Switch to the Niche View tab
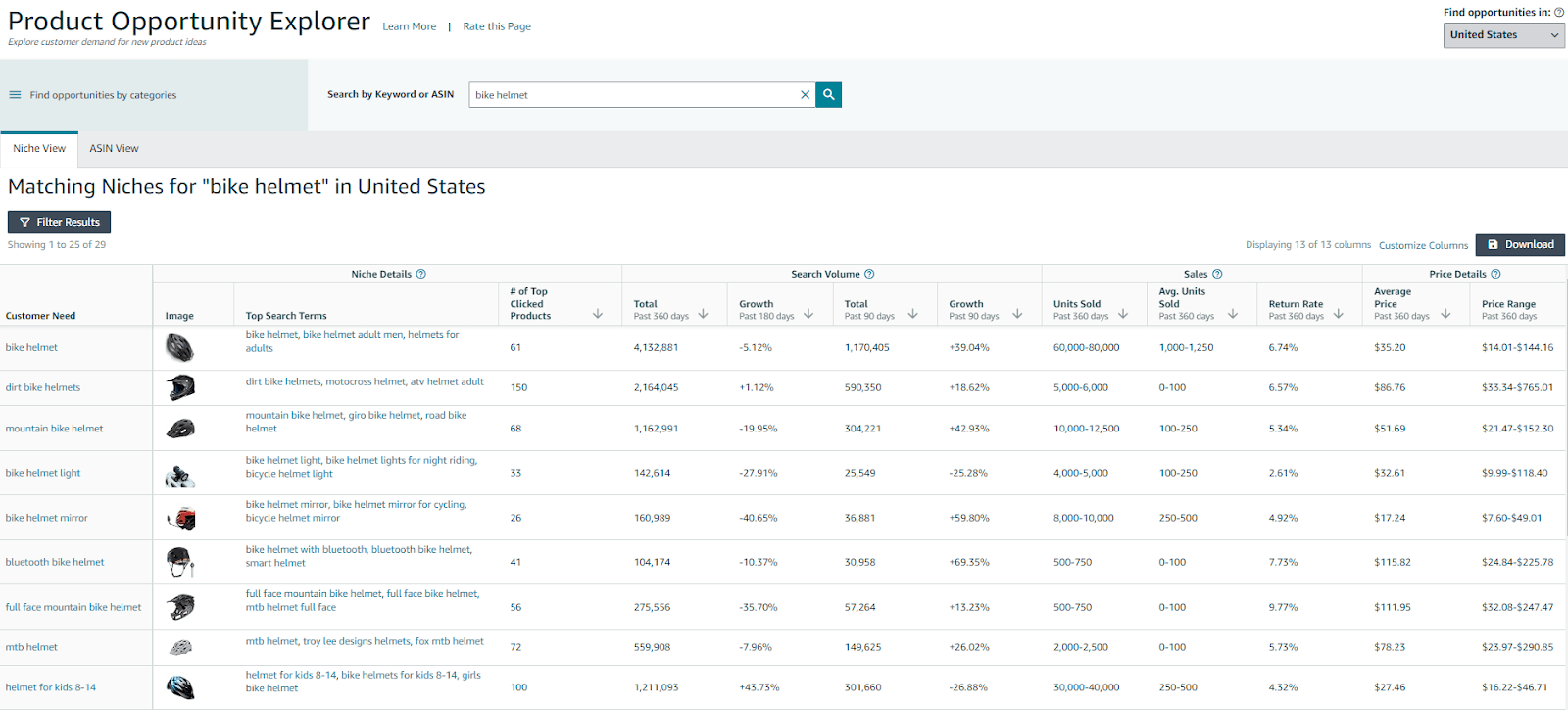This screenshot has height=710, width=1568. pos(39,149)
